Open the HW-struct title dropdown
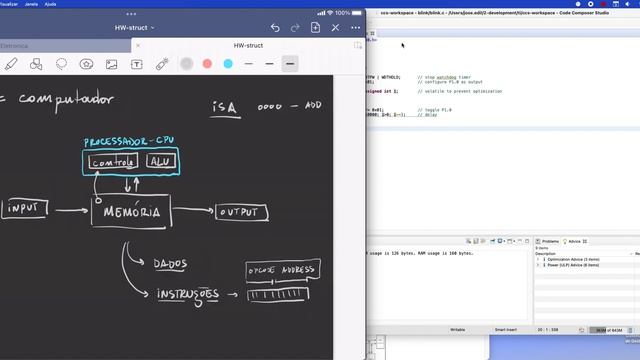 pos(134,27)
